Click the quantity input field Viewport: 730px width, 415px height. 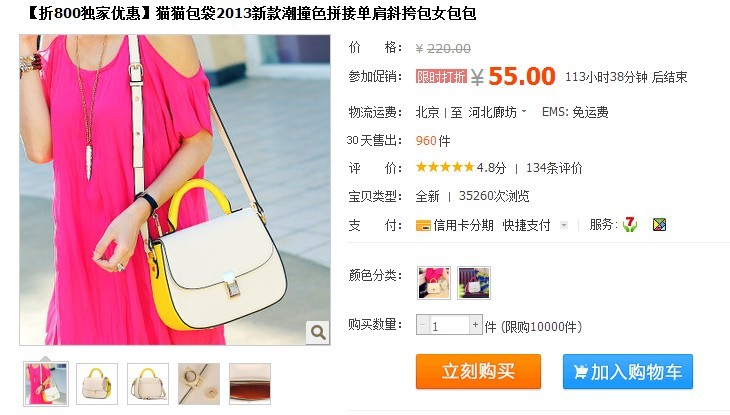449,325
